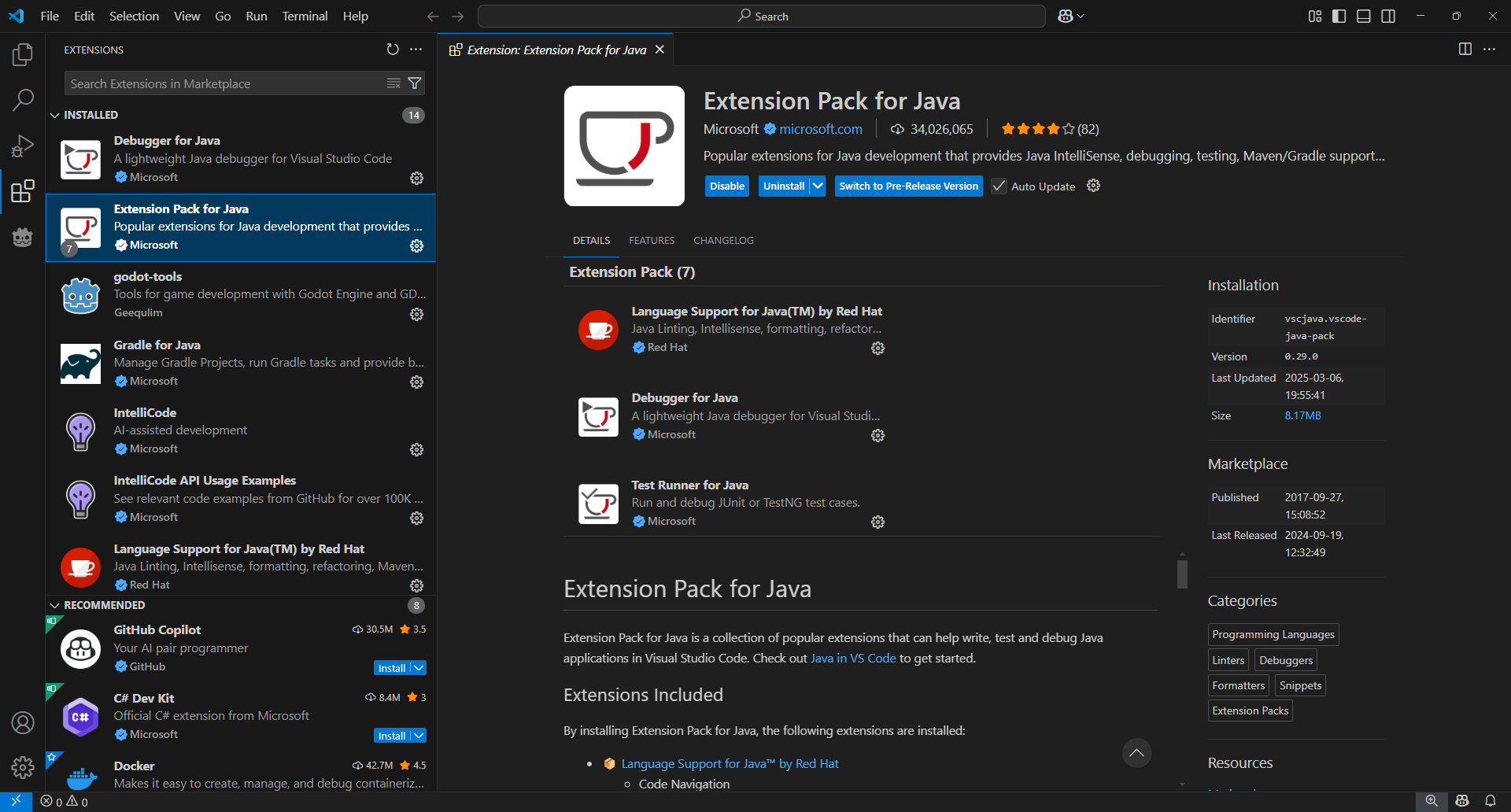Open the microsoft.com publisher link
1511x812 pixels.
(821, 129)
